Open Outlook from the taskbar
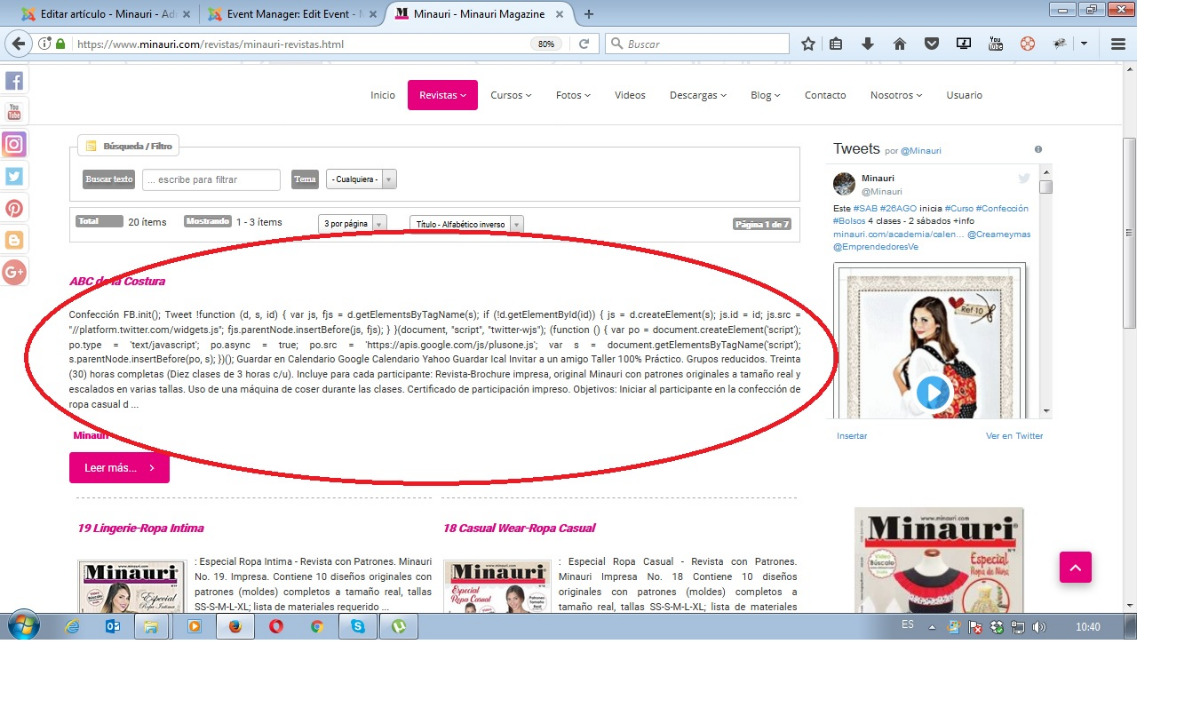The height and width of the screenshot is (716, 1200). point(113,627)
